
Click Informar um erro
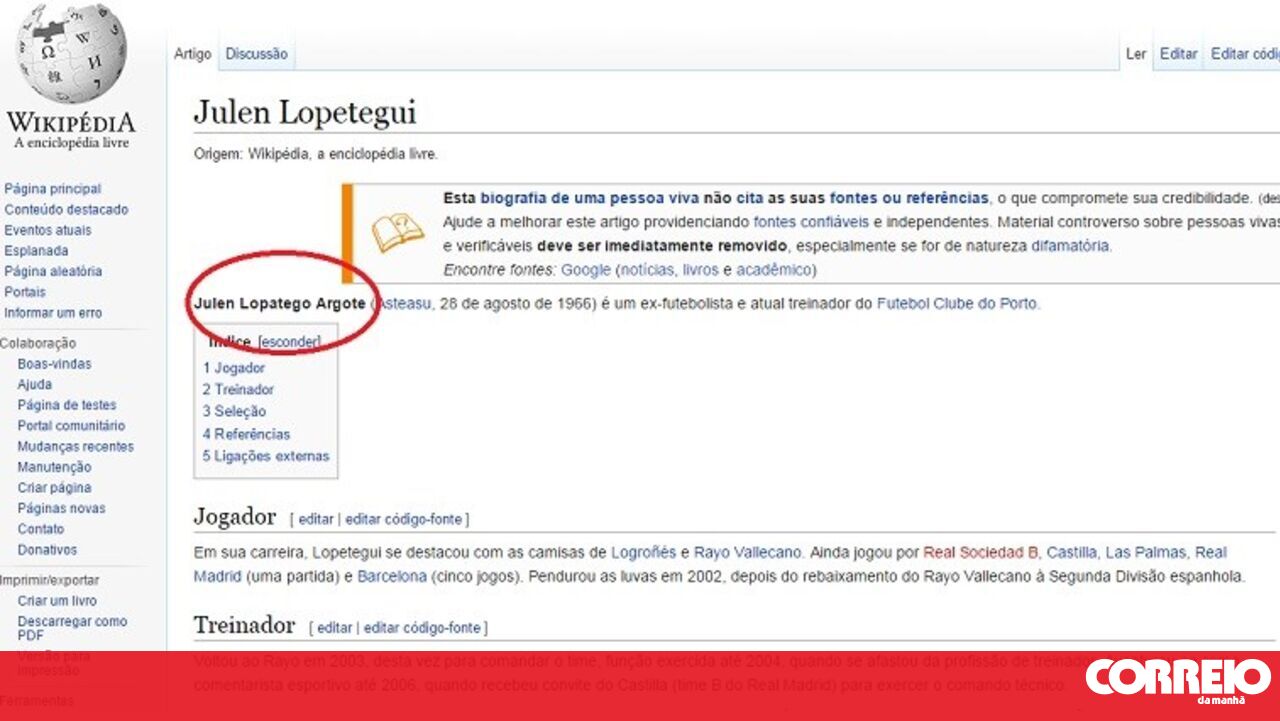coord(53,313)
